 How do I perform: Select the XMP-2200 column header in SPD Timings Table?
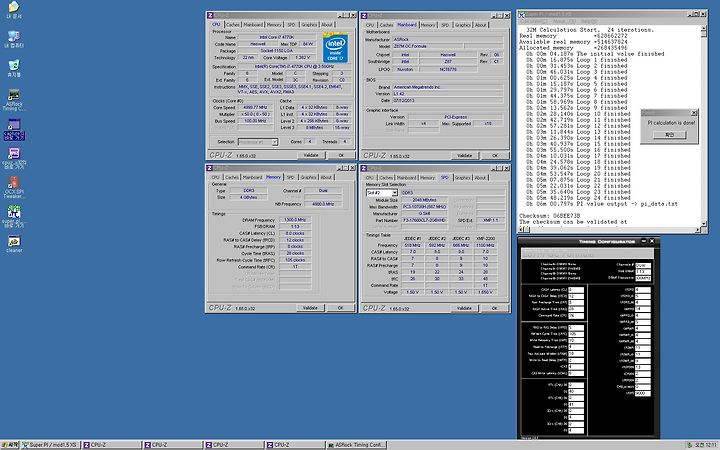coord(485,239)
